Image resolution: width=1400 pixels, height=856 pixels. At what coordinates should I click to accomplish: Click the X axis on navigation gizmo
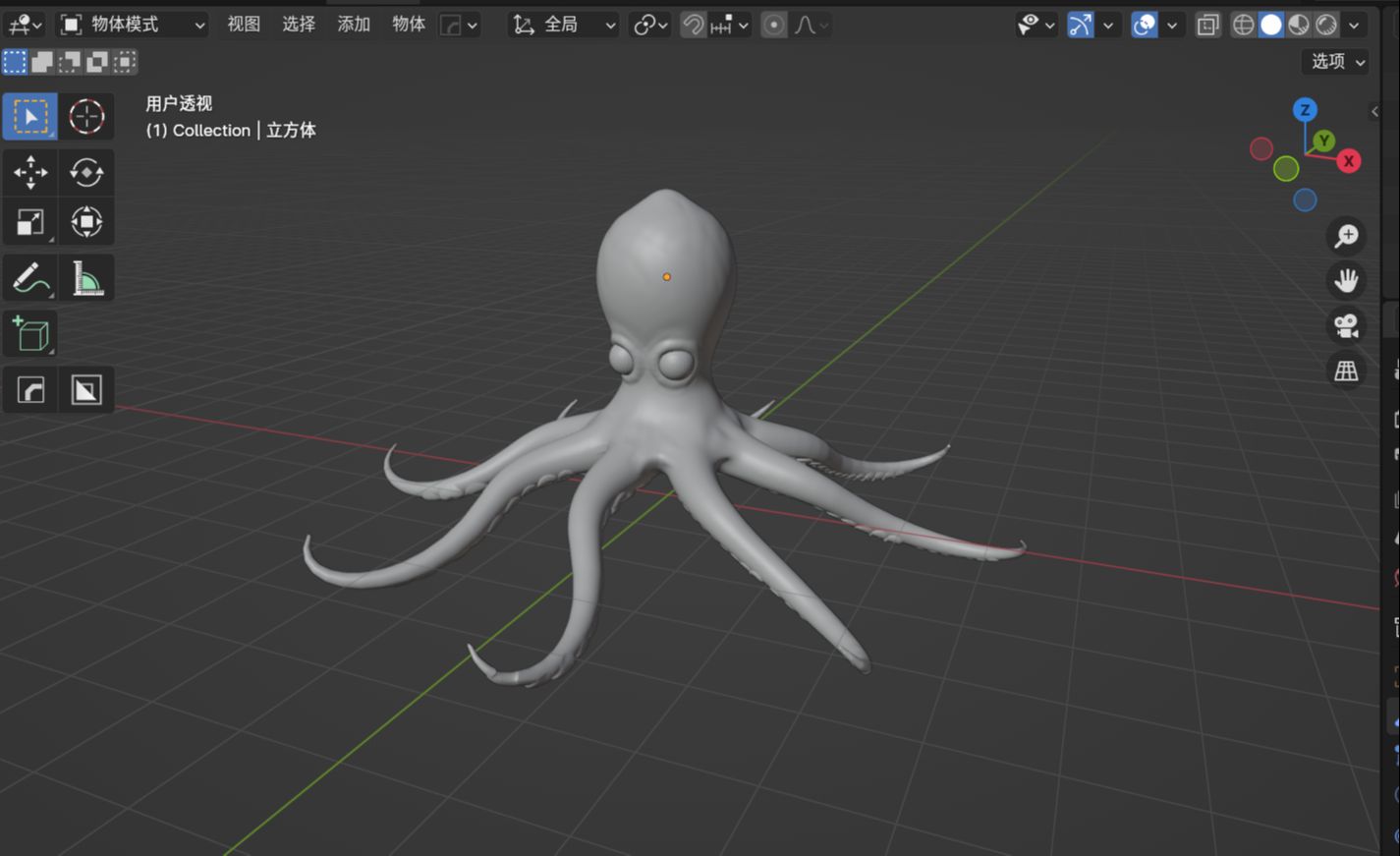tap(1348, 160)
